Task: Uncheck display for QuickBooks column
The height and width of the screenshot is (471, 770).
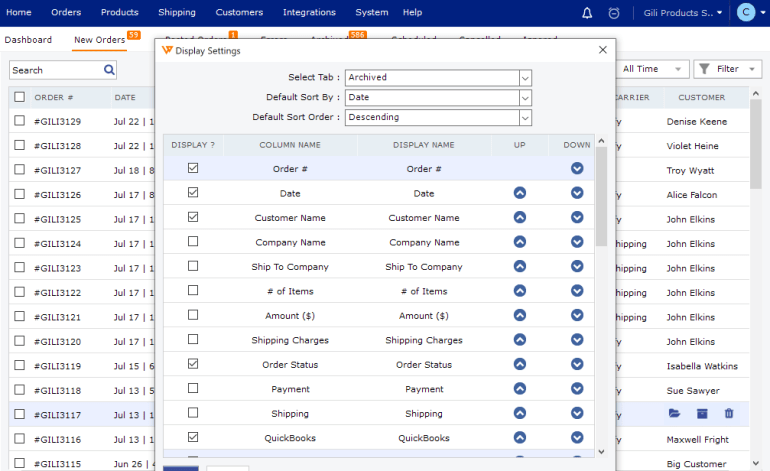Action: click(x=193, y=437)
